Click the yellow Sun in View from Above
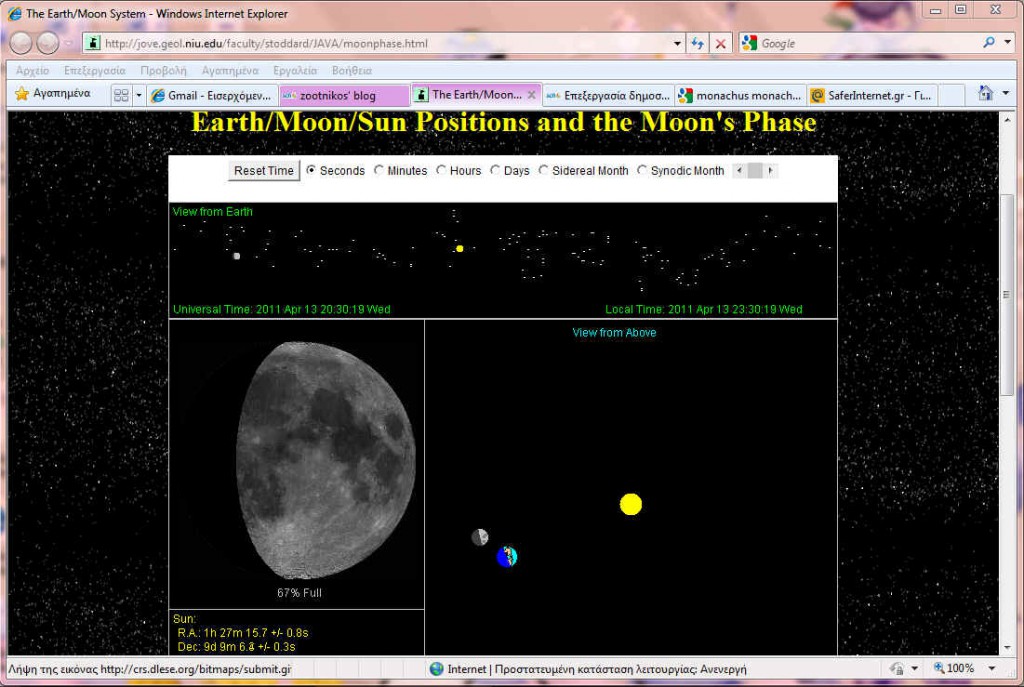The height and width of the screenshot is (687, 1024). coord(630,504)
